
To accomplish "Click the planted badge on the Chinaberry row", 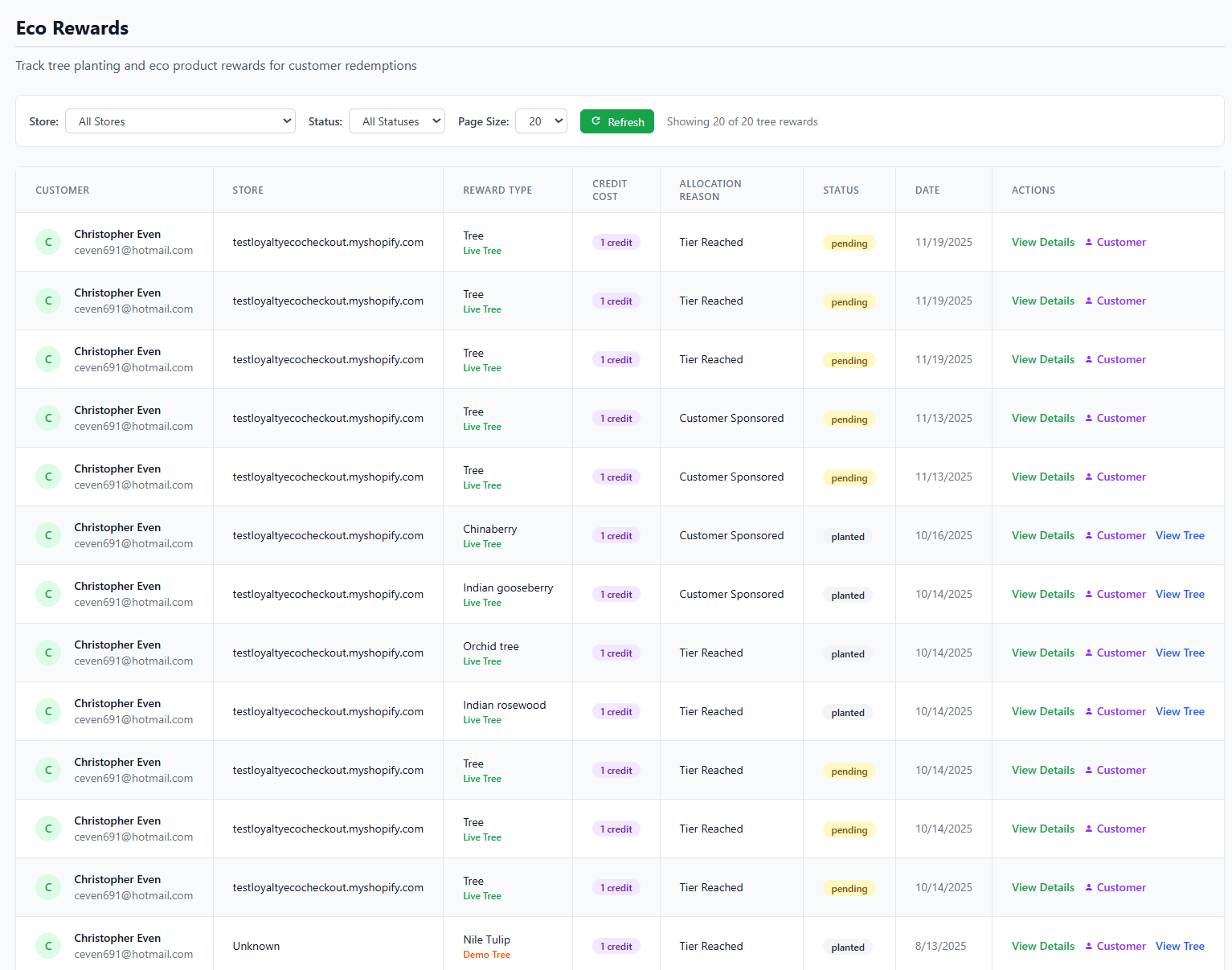I will 847,536.
